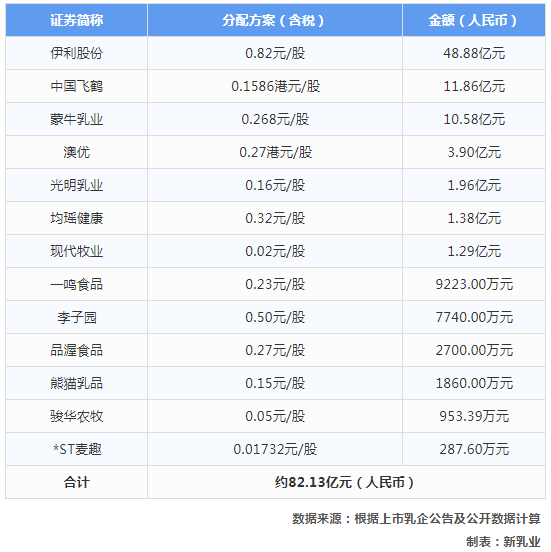Click the 制表：新乳业 credit line
Viewport: 551px width, 552px height.
pyautogui.click(x=503, y=541)
